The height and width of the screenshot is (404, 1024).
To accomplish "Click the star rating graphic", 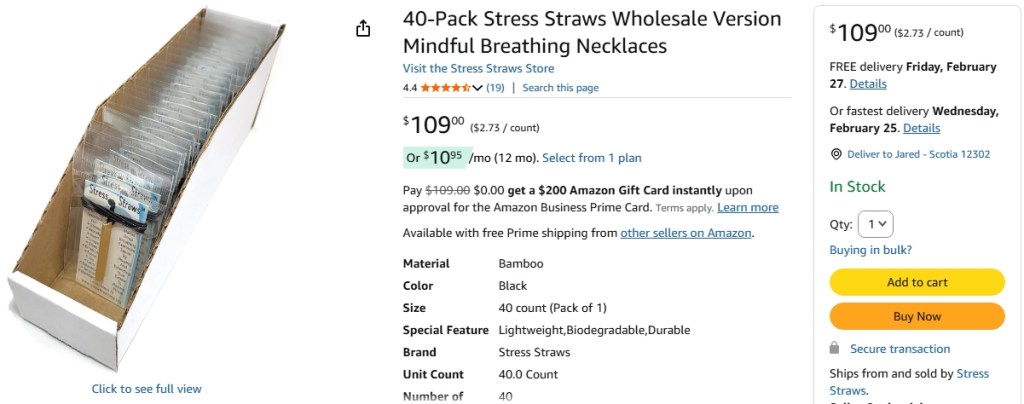I will [444, 88].
